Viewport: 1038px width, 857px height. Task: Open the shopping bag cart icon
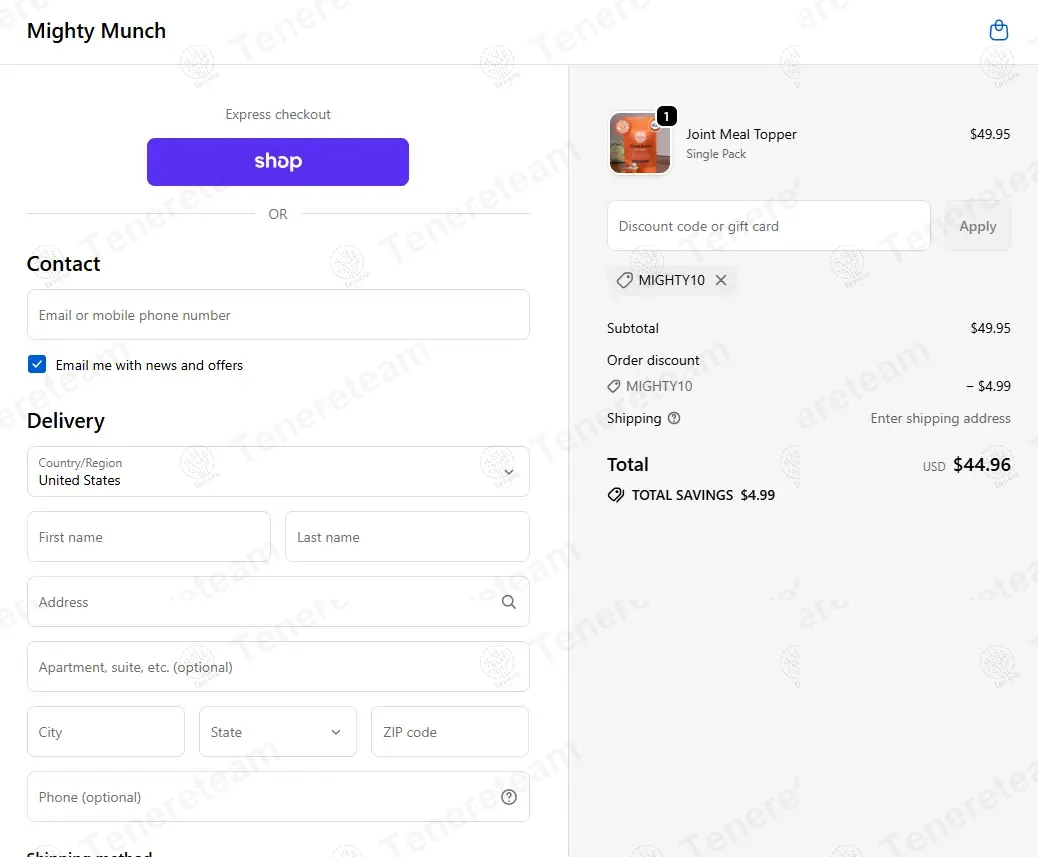[998, 31]
